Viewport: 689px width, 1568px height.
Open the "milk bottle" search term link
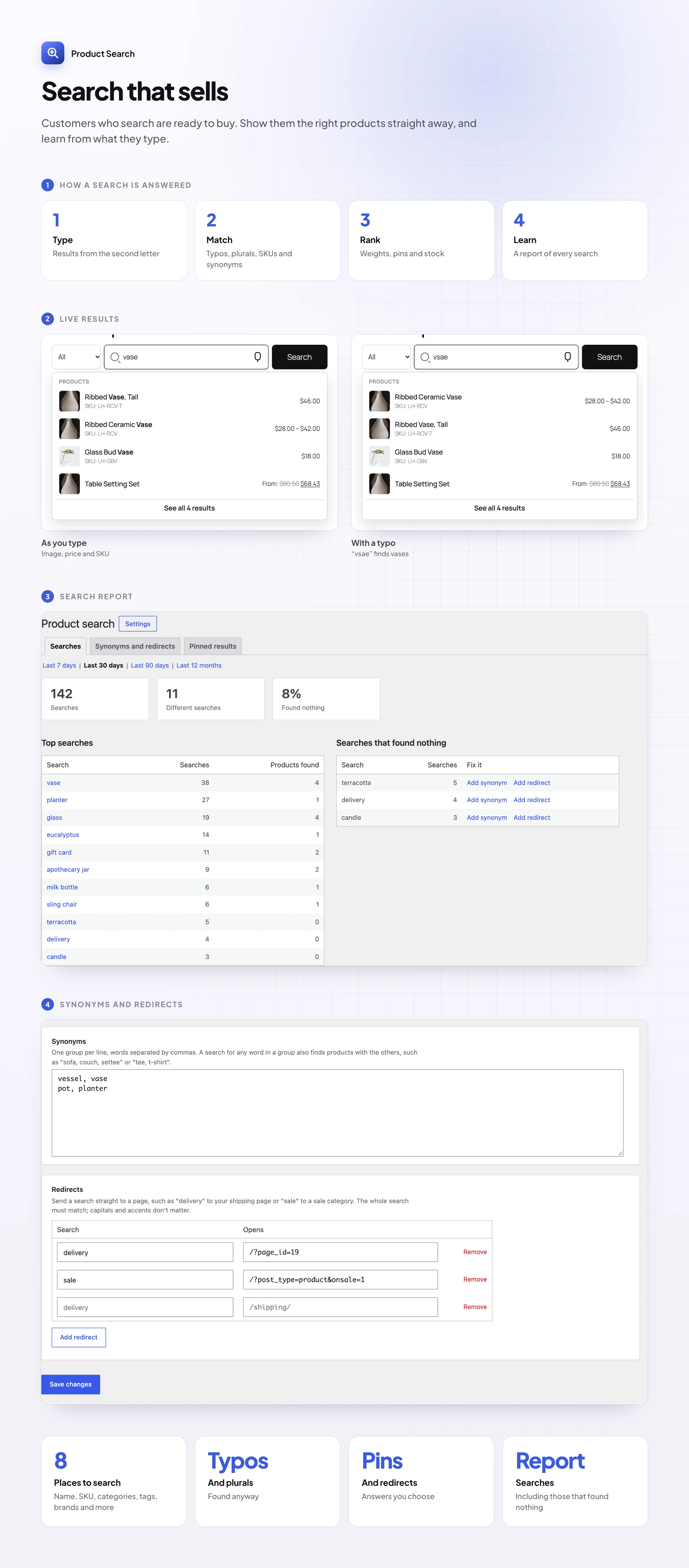point(62,887)
